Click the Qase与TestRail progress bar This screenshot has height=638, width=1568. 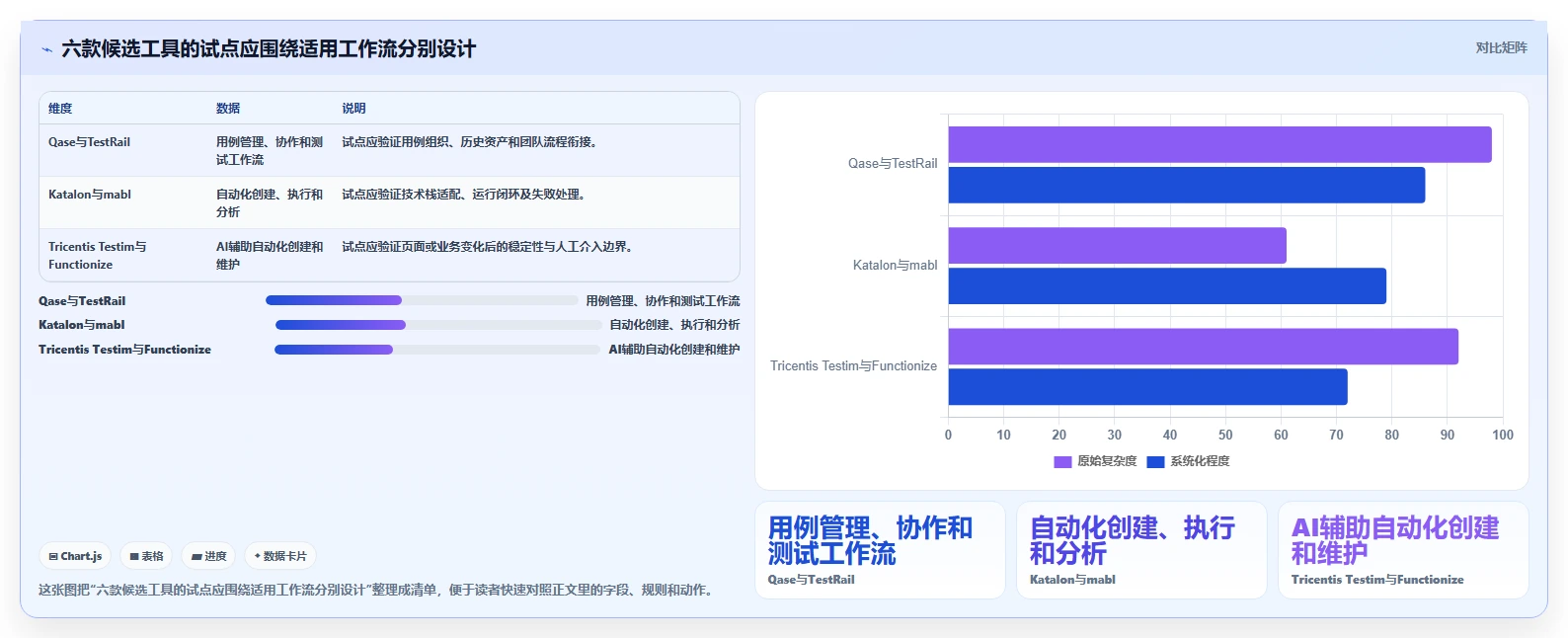click(422, 300)
